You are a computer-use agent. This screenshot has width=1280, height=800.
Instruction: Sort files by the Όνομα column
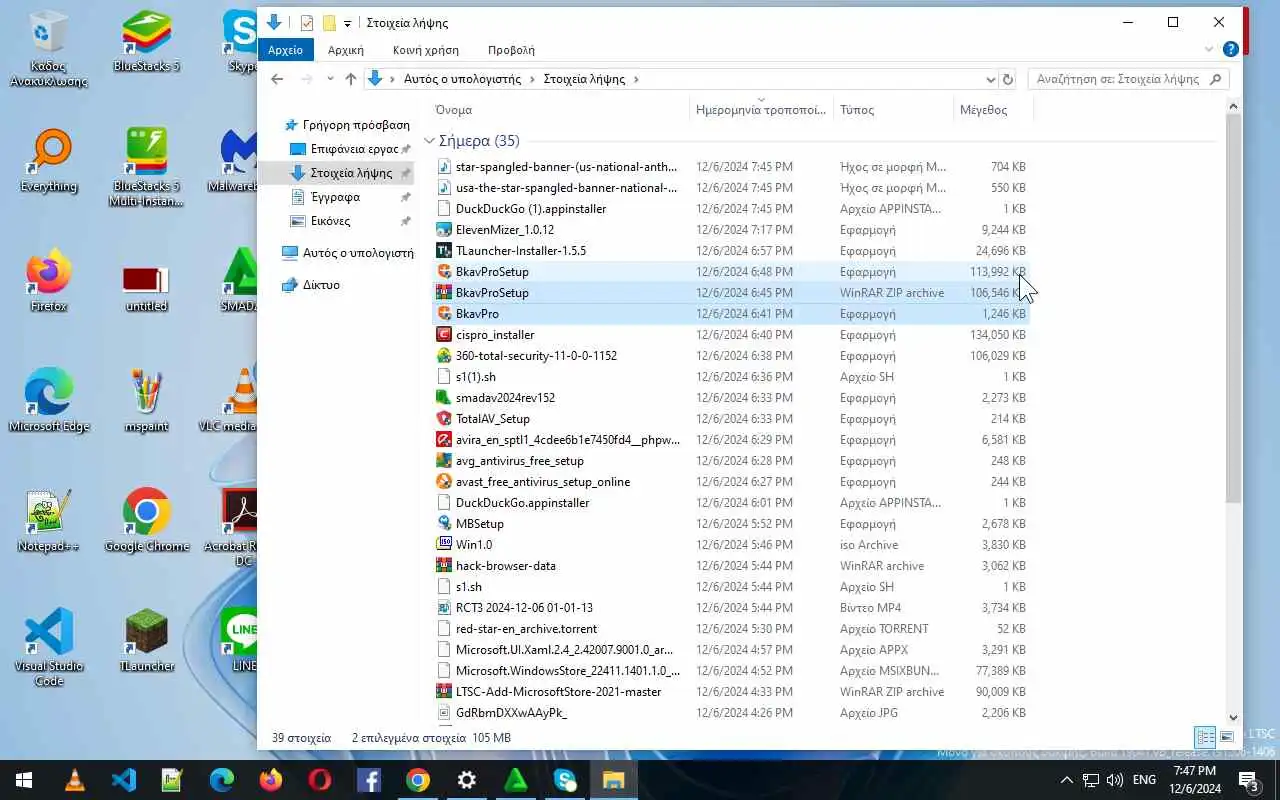pos(560,110)
